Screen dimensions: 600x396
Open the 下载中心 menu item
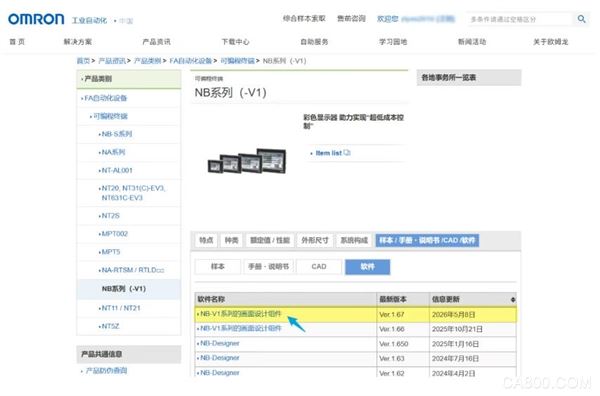tap(235, 42)
